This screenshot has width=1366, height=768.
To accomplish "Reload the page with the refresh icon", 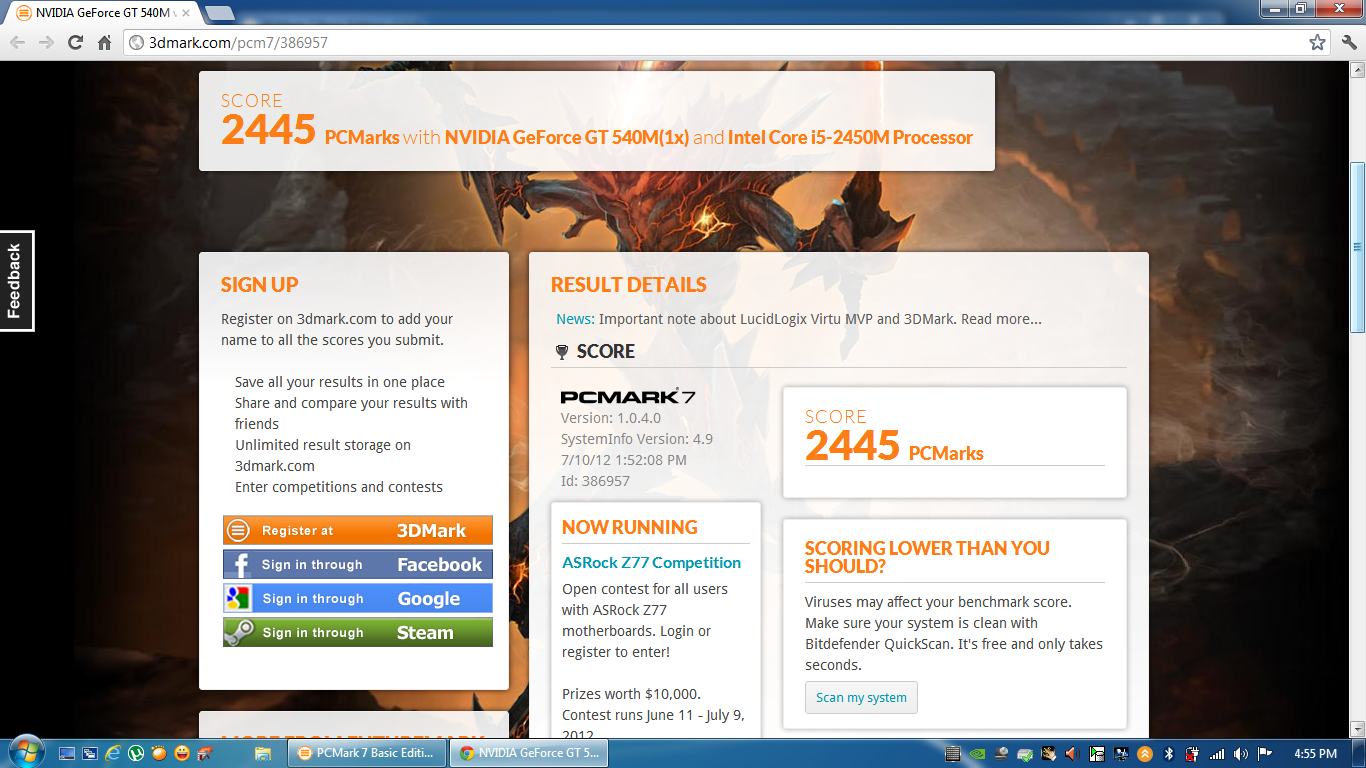I will (x=75, y=42).
